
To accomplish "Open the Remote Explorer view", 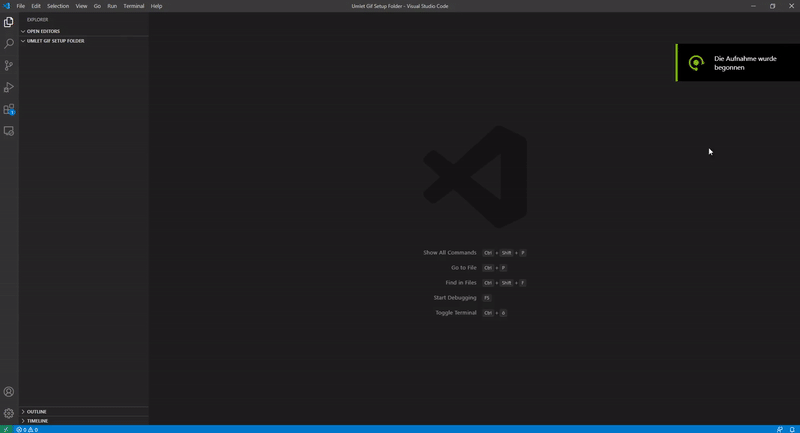I will pyautogui.click(x=9, y=131).
